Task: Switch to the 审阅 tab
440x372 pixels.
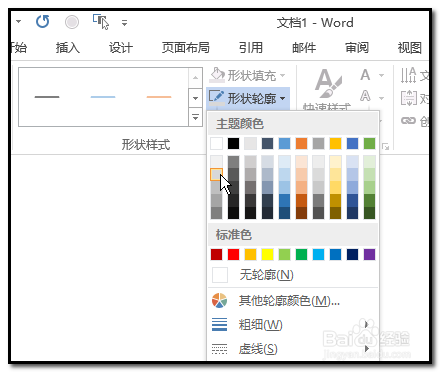Action: (x=357, y=48)
